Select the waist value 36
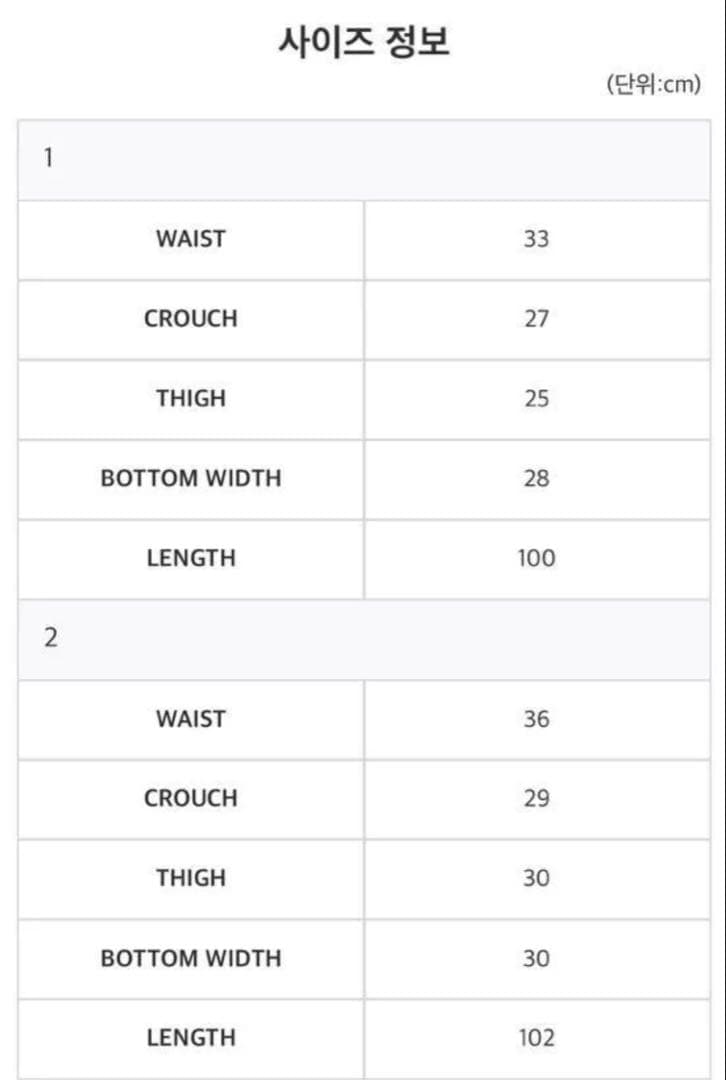Screen dimensions: 726x1080 [x=536, y=719]
